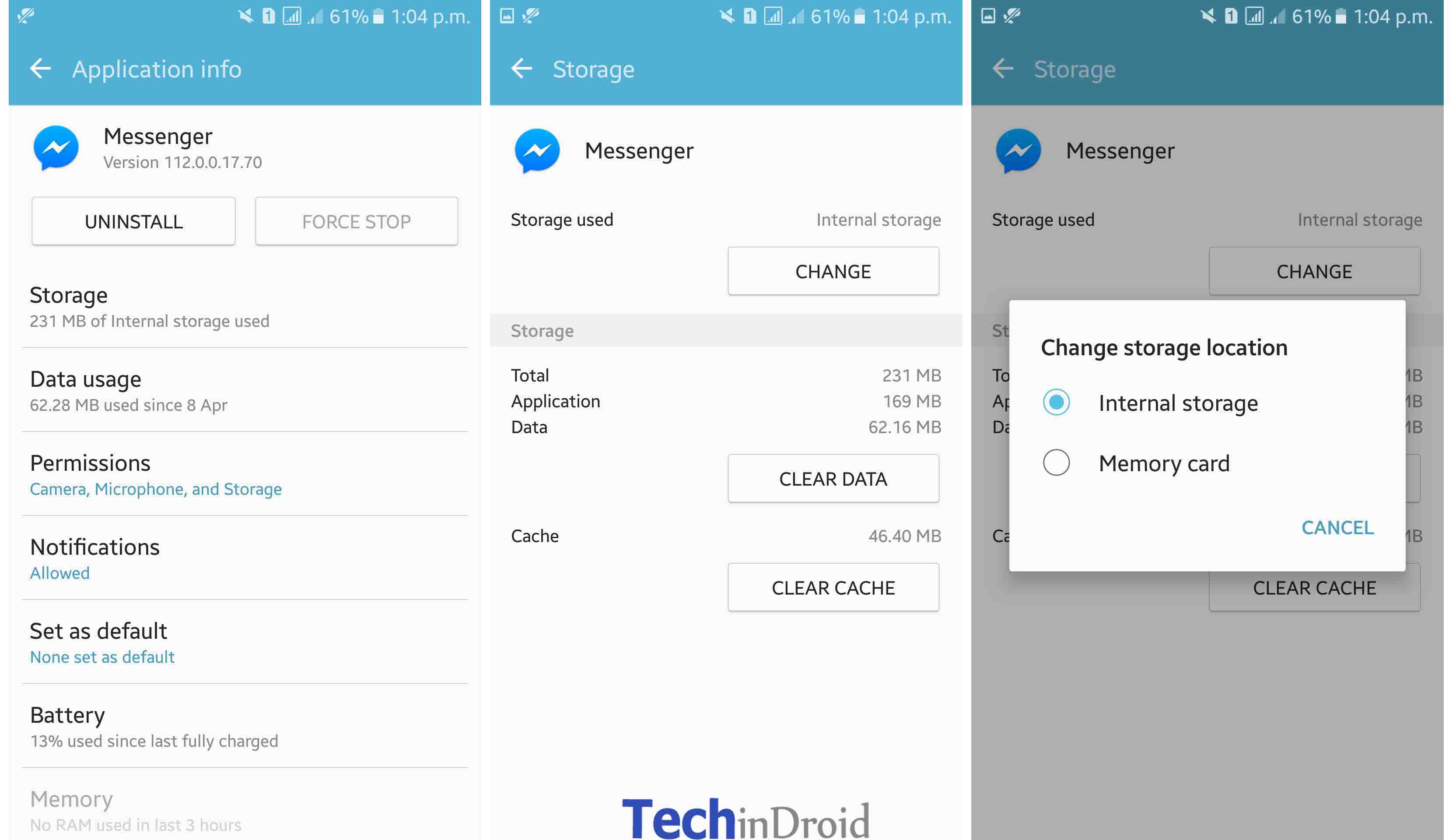Select Memory card radio button
Screen dimensions: 1449x840
tap(1056, 461)
